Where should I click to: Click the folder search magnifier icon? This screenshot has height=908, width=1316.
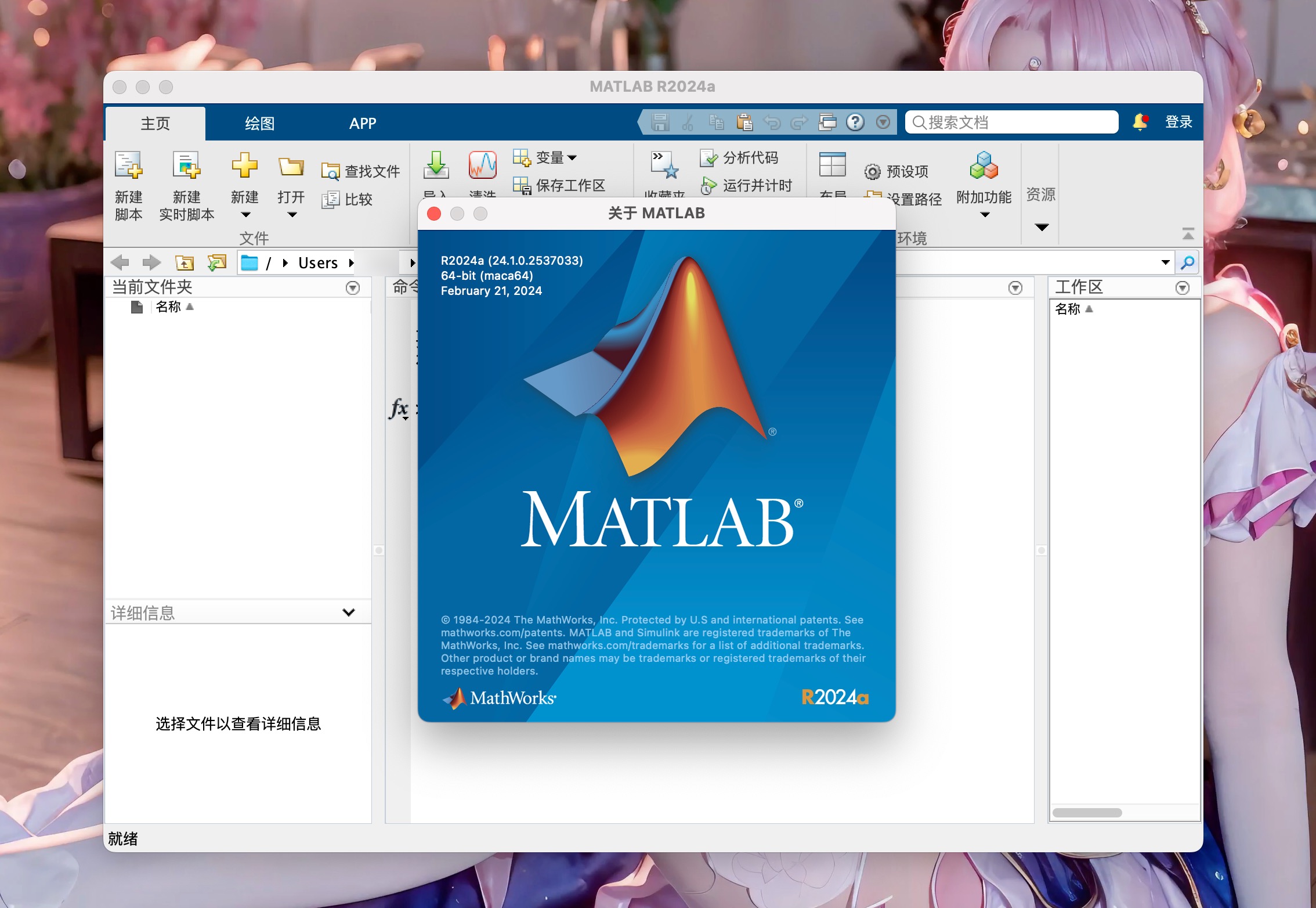coord(1187,262)
